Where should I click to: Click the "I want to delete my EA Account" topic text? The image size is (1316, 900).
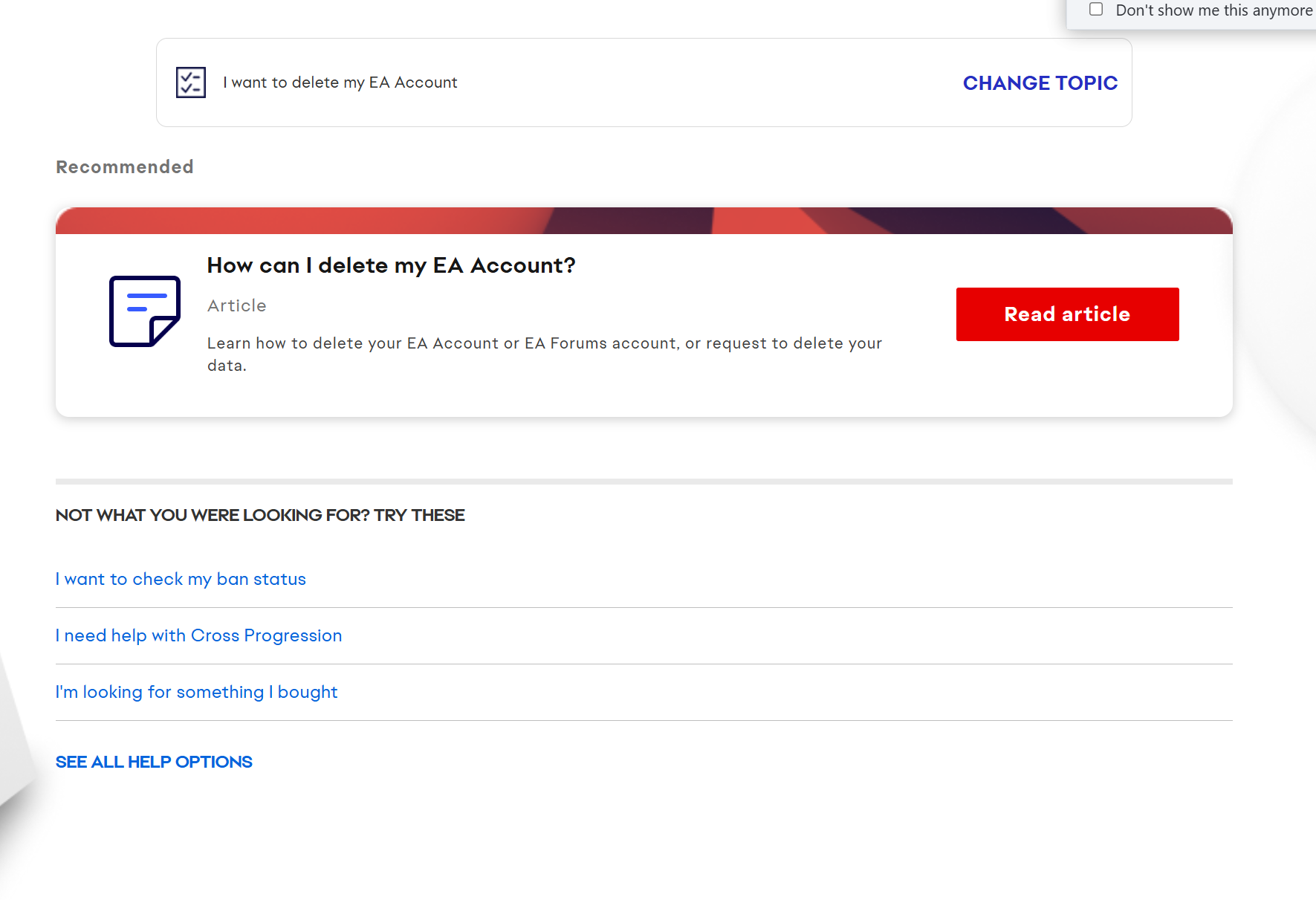tap(340, 82)
